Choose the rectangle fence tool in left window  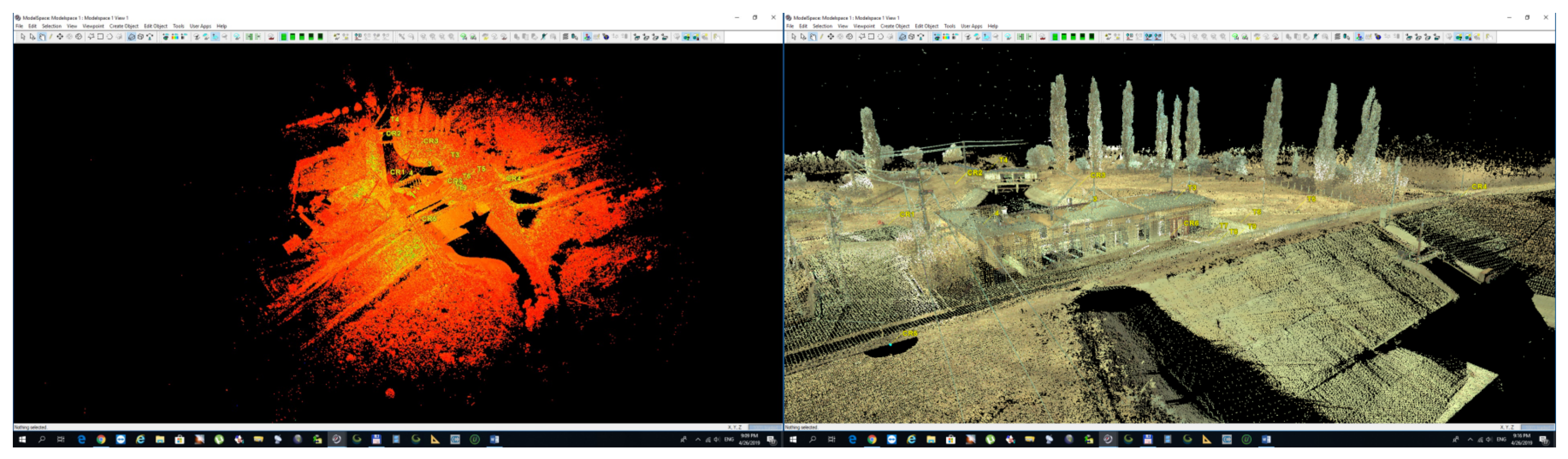(x=101, y=37)
